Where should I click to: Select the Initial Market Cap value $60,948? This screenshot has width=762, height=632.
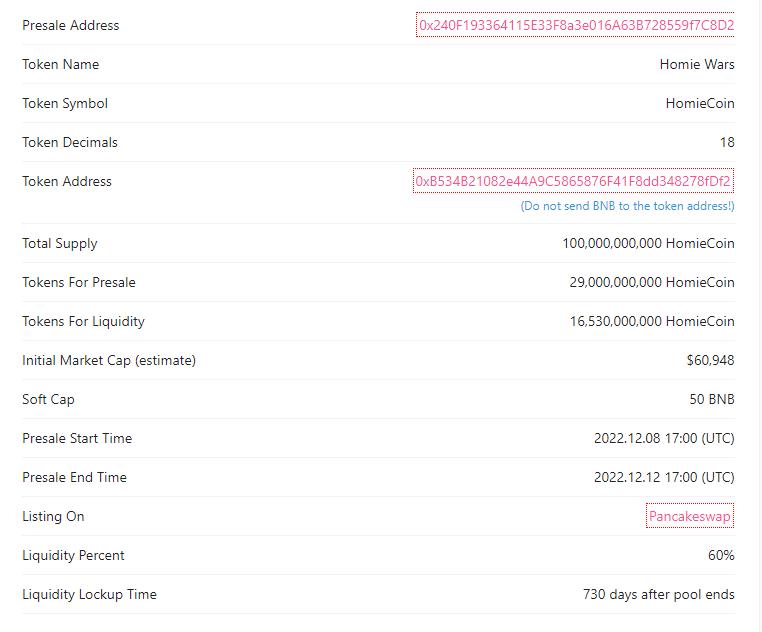[710, 360]
